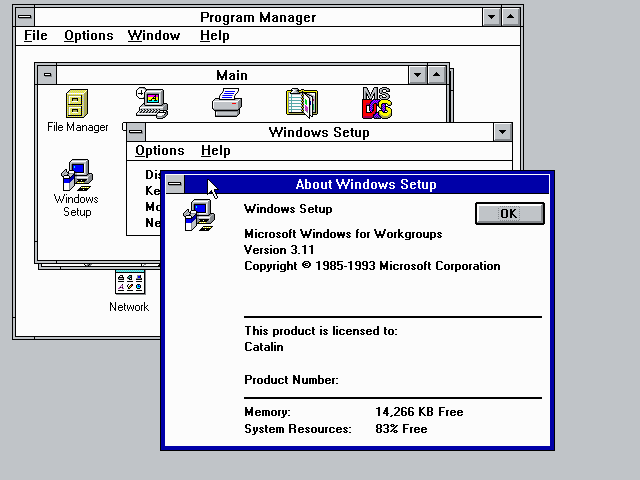Click the "Network" group label

[x=129, y=307]
